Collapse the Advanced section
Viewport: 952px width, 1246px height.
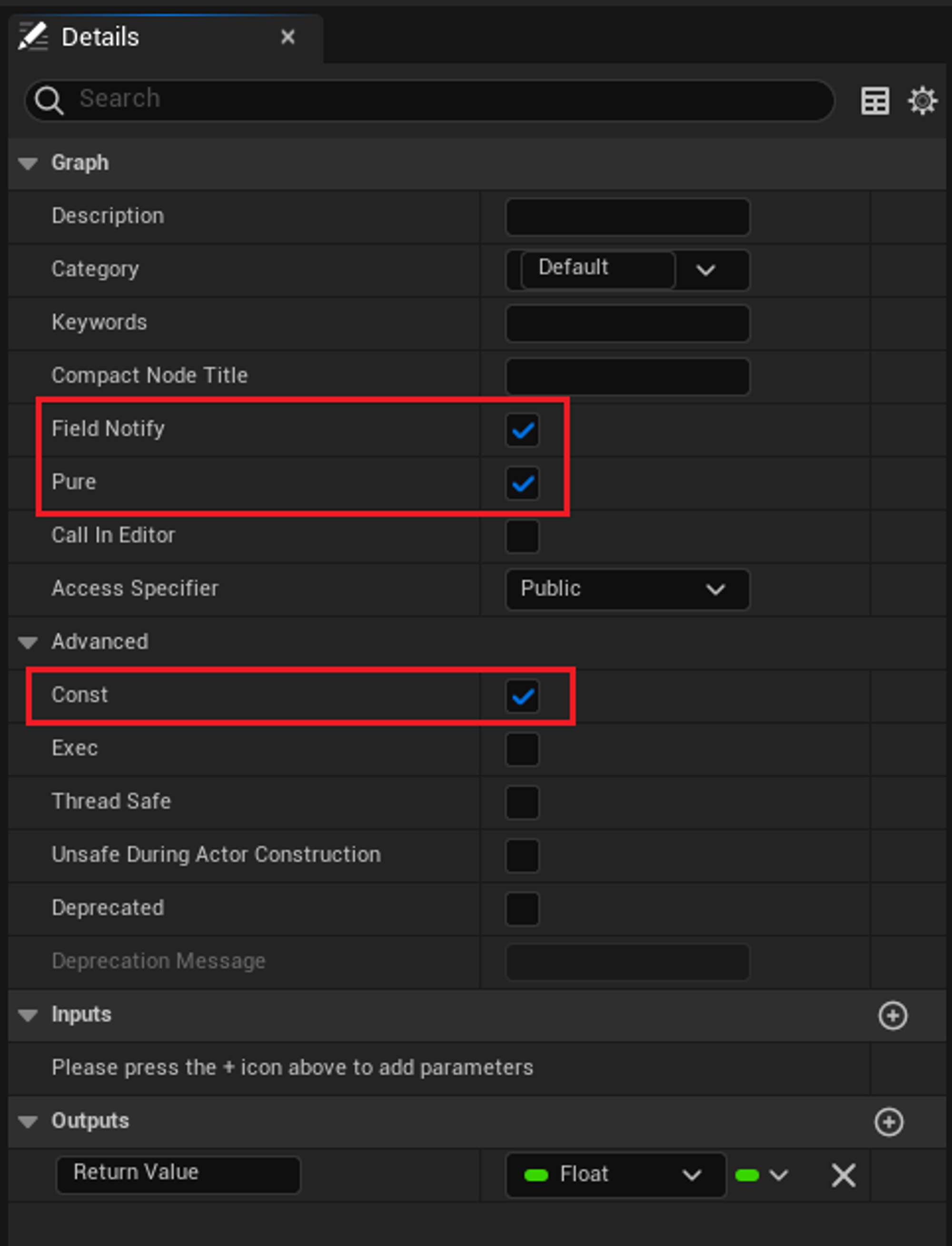coord(28,642)
